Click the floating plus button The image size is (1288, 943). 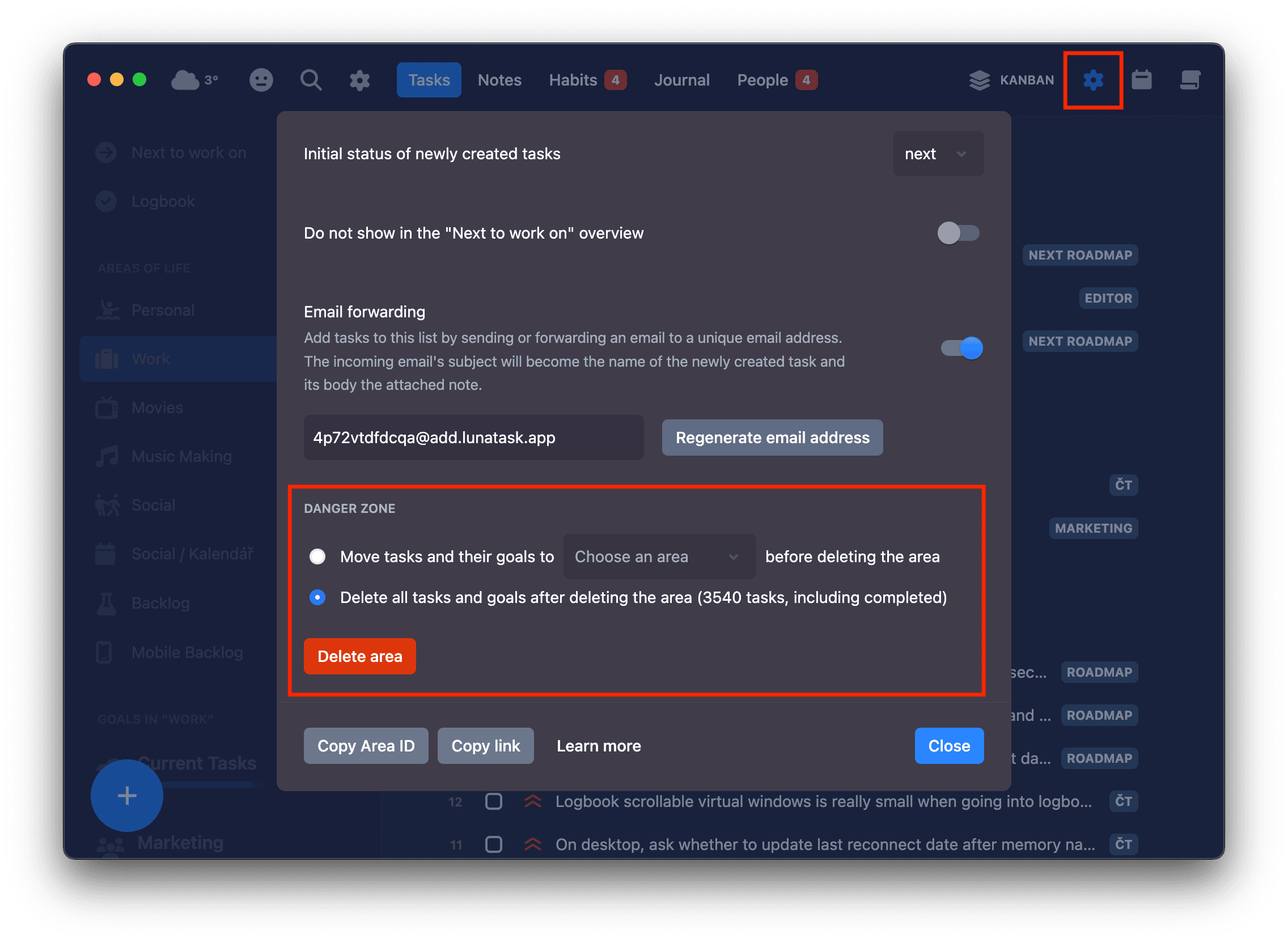pos(126,795)
